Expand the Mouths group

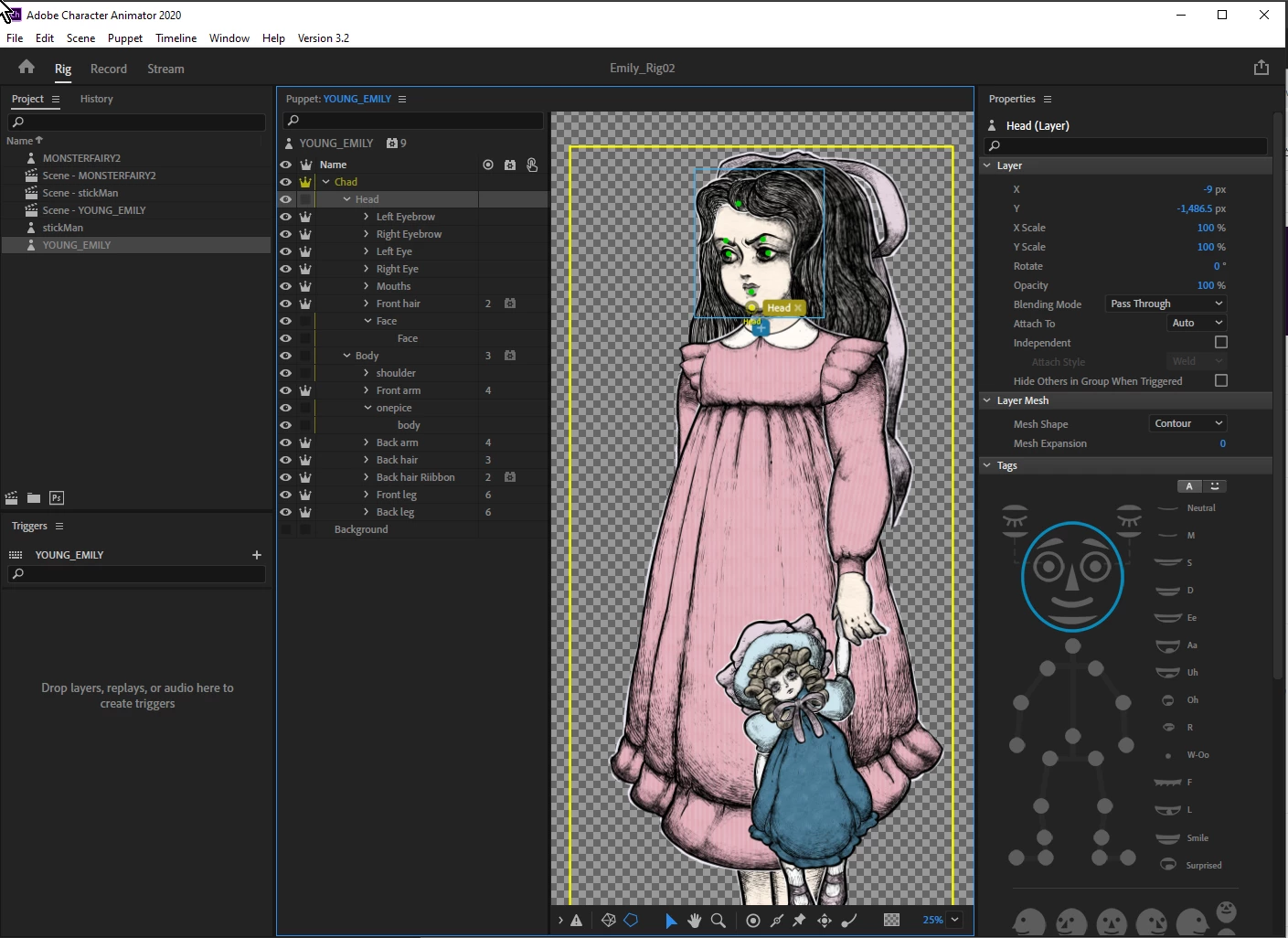pyautogui.click(x=367, y=286)
